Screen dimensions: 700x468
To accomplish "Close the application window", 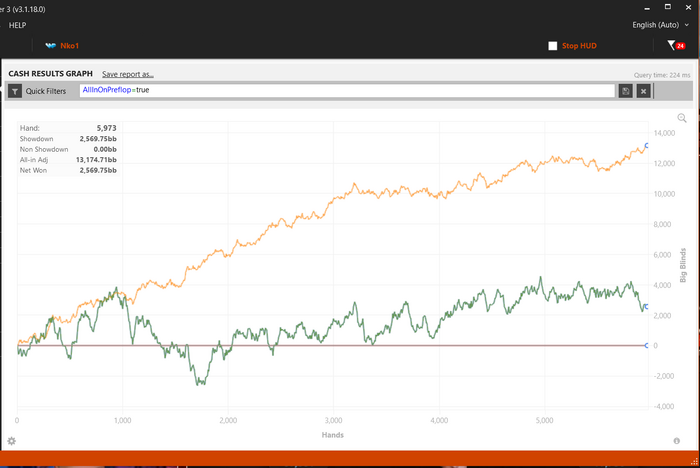I will pyautogui.click(x=688, y=7).
